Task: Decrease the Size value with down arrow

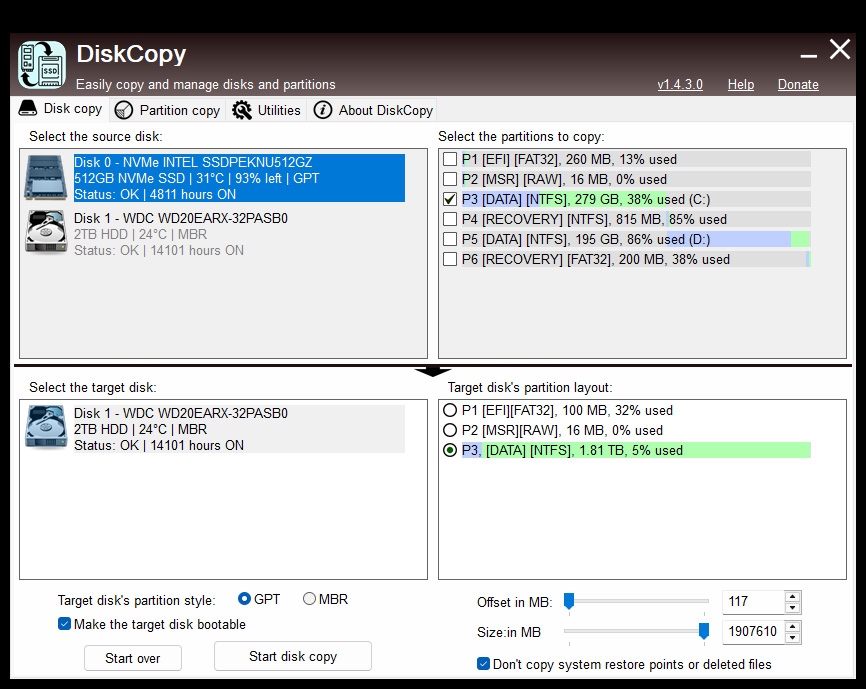Action: pyautogui.click(x=793, y=638)
